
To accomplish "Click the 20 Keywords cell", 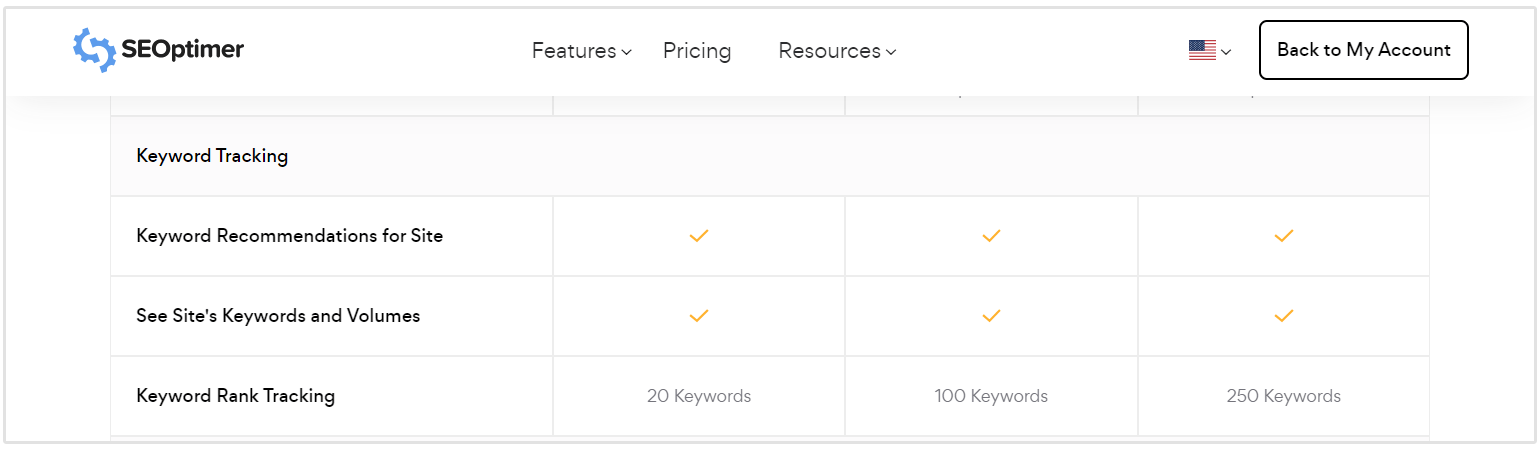I will coord(699,396).
